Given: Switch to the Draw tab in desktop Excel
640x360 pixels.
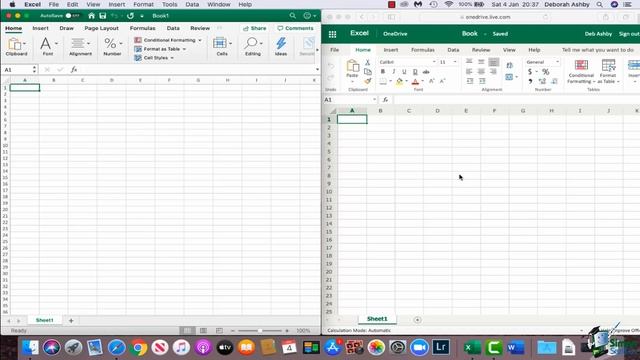Looking at the screenshot, I should point(67,28).
